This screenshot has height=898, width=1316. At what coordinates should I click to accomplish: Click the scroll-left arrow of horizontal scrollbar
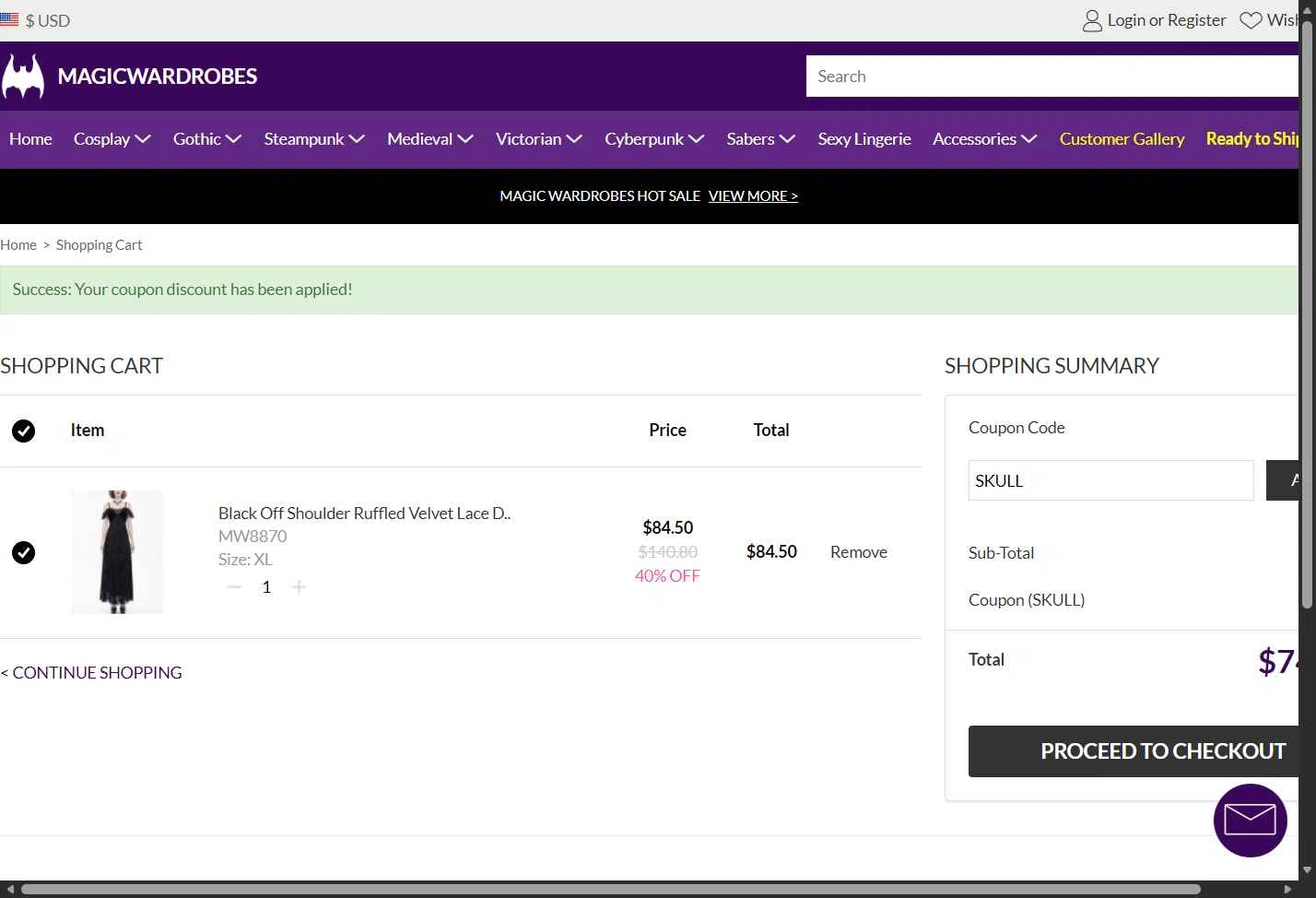9,890
